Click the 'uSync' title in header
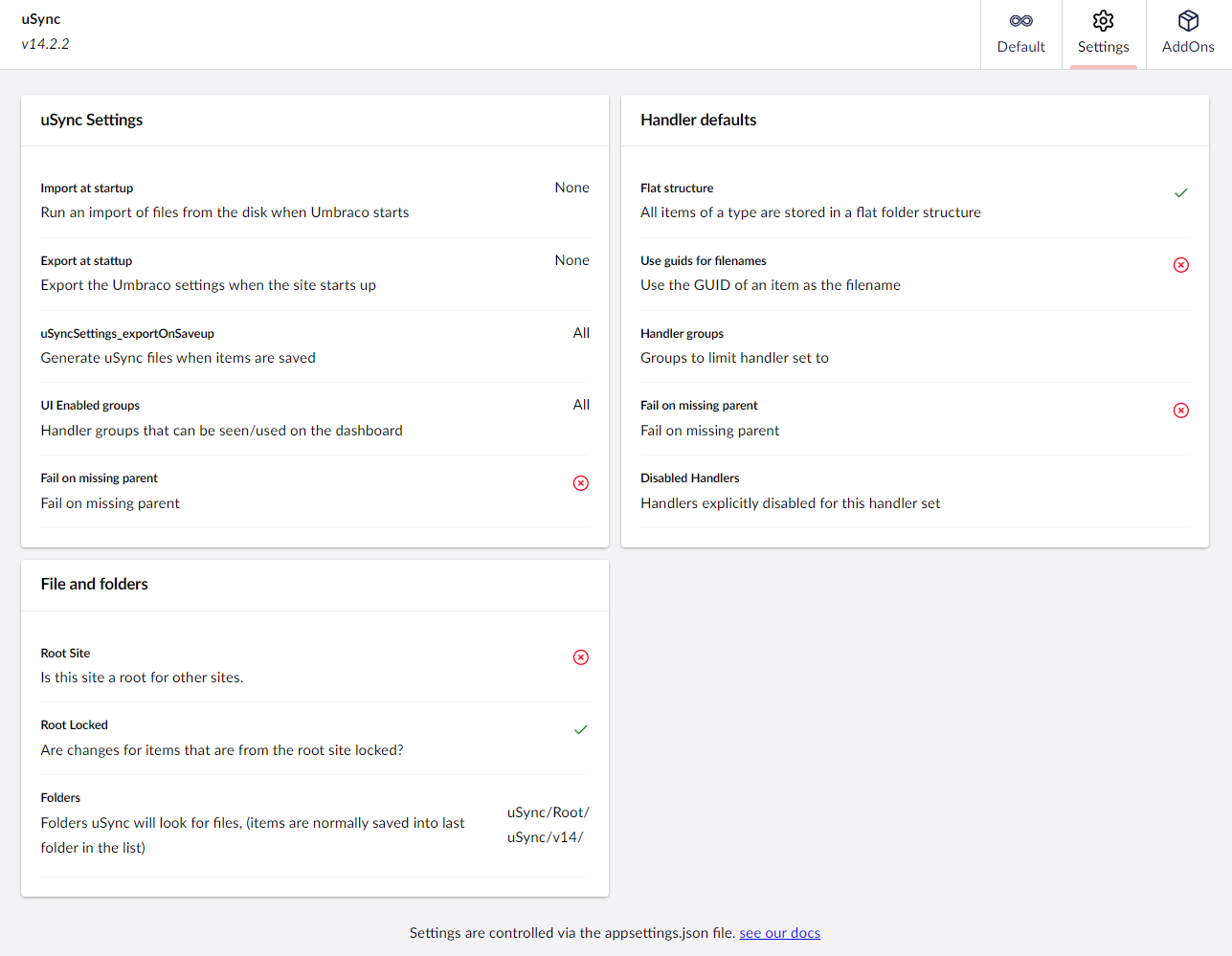 click(41, 19)
